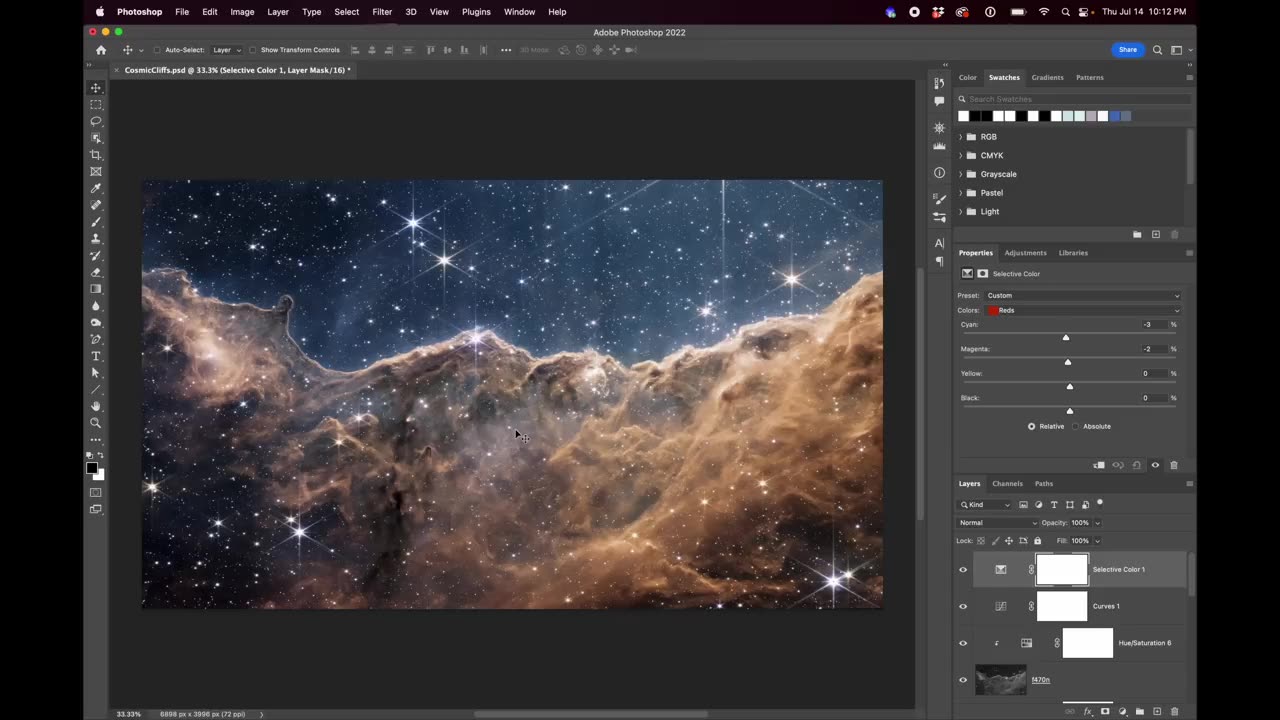Open the Layer menu
Screen dimensions: 1280x720
[x=278, y=12]
